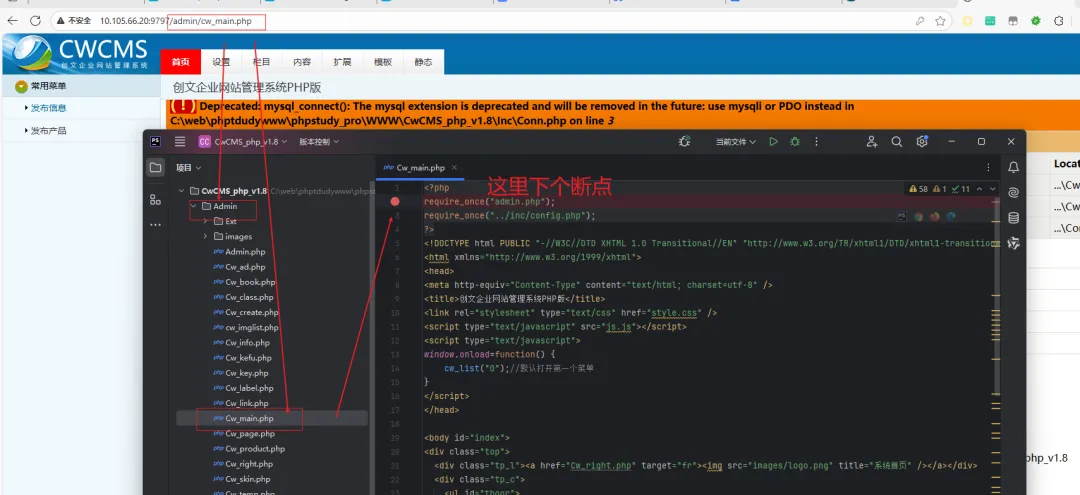Open AI Assistant spiral icon
1080x495 pixels.
click(1013, 193)
